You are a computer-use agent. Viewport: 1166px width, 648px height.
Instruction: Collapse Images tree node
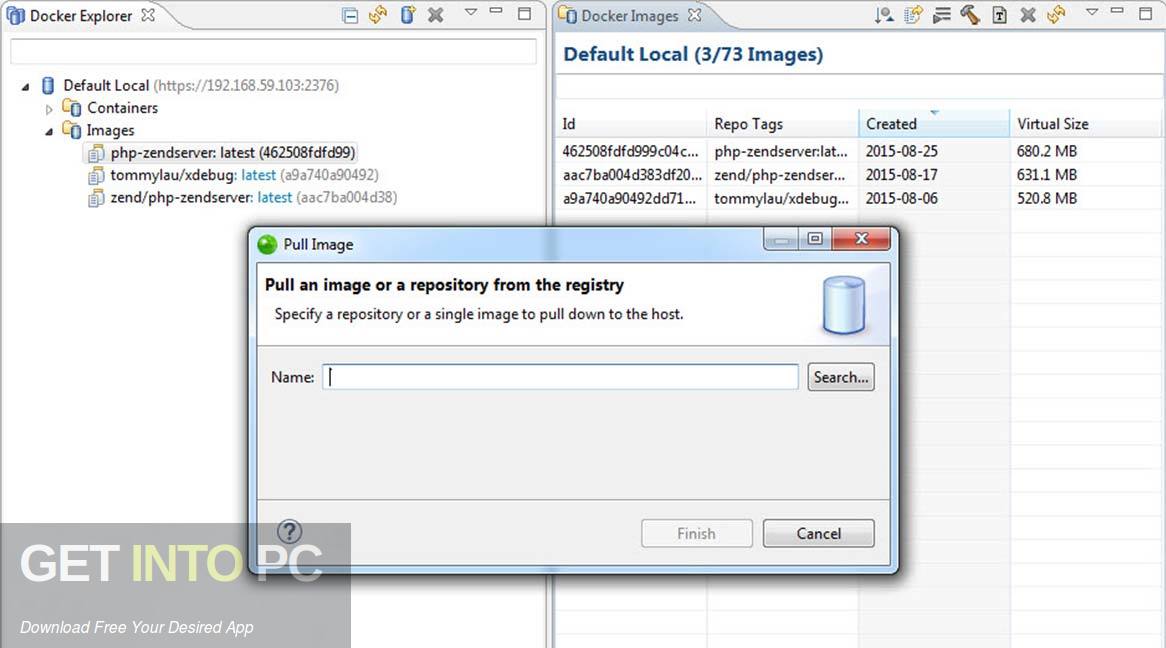click(x=49, y=132)
